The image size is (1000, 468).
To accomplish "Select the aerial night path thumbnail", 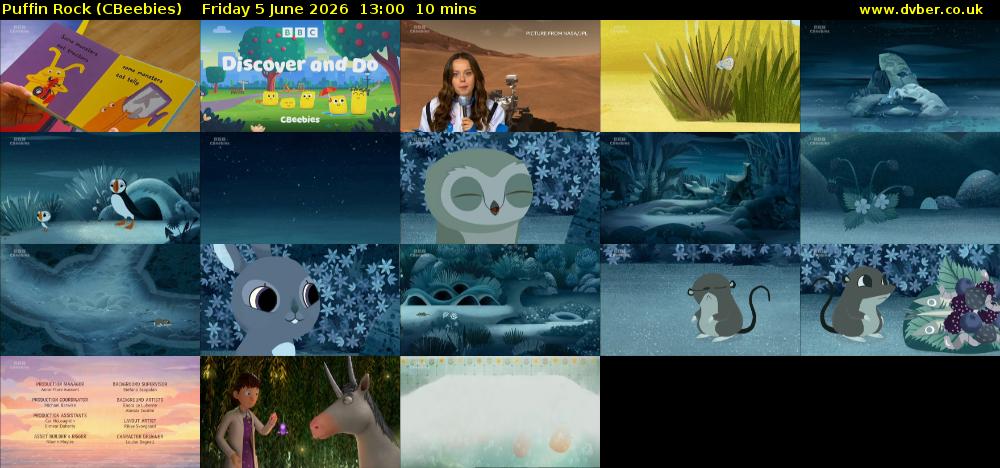I will coord(100,300).
